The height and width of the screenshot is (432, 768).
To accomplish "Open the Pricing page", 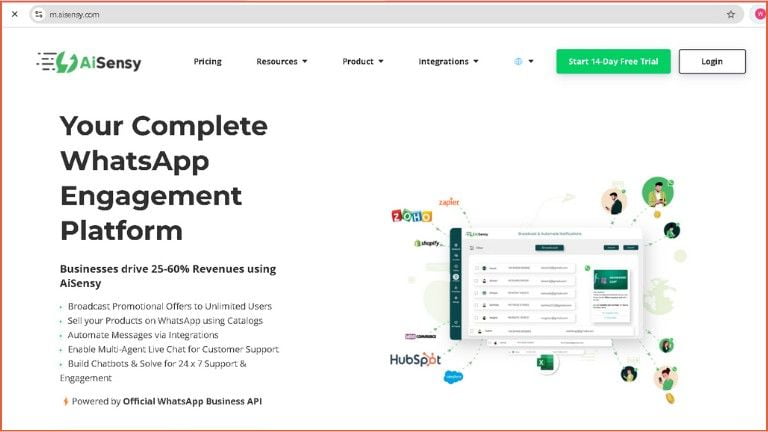I will coord(208,61).
